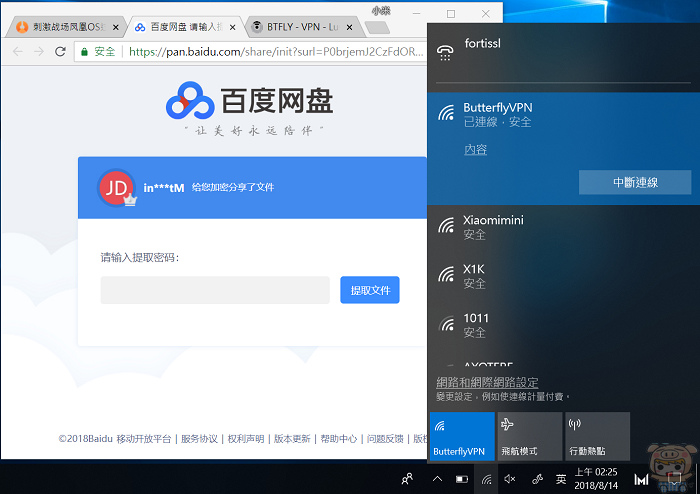The image size is (700, 494).
Task: Click the pan.baidu.com address bar
Action: pos(276,52)
